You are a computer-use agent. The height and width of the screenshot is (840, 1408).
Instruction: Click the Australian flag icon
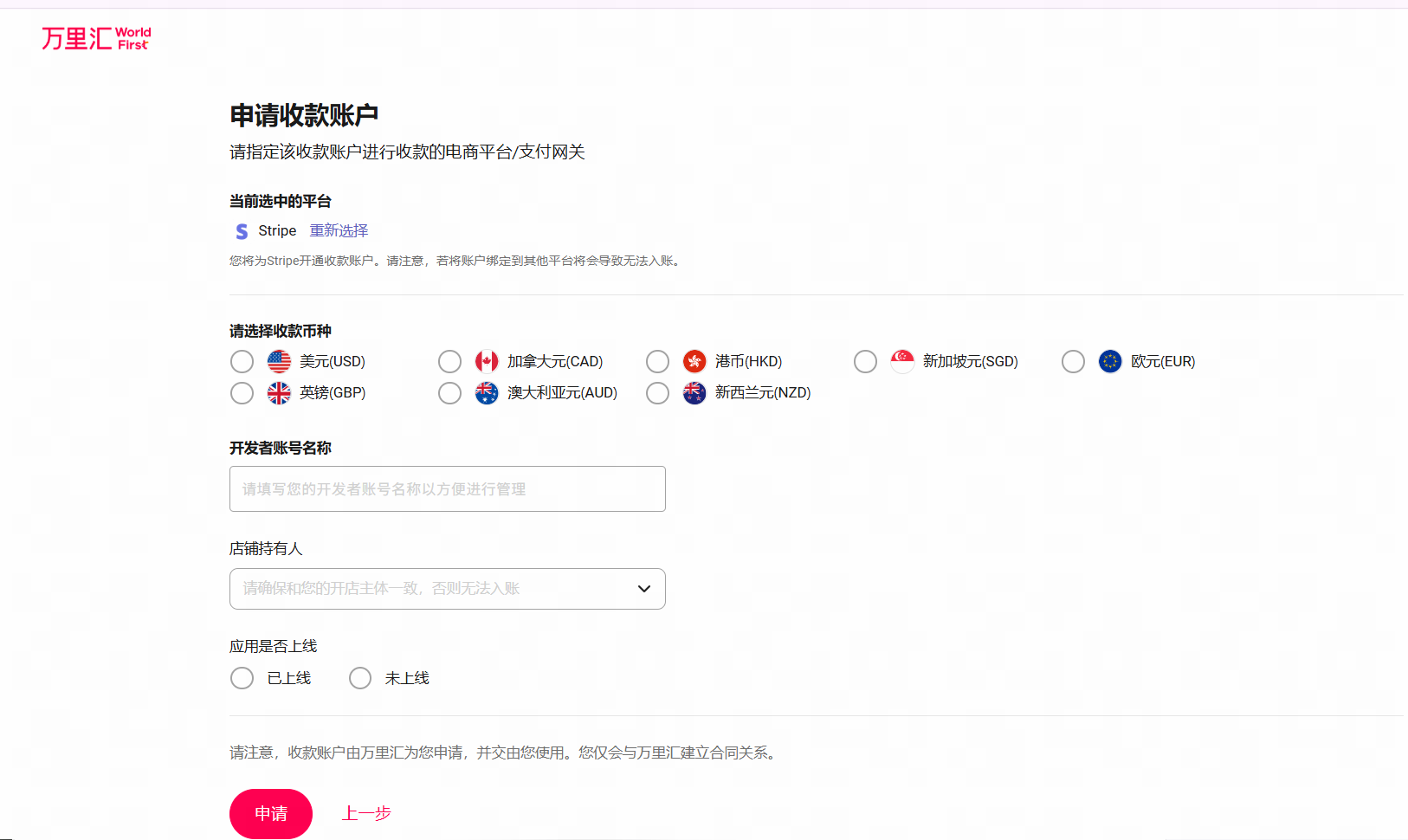point(487,393)
